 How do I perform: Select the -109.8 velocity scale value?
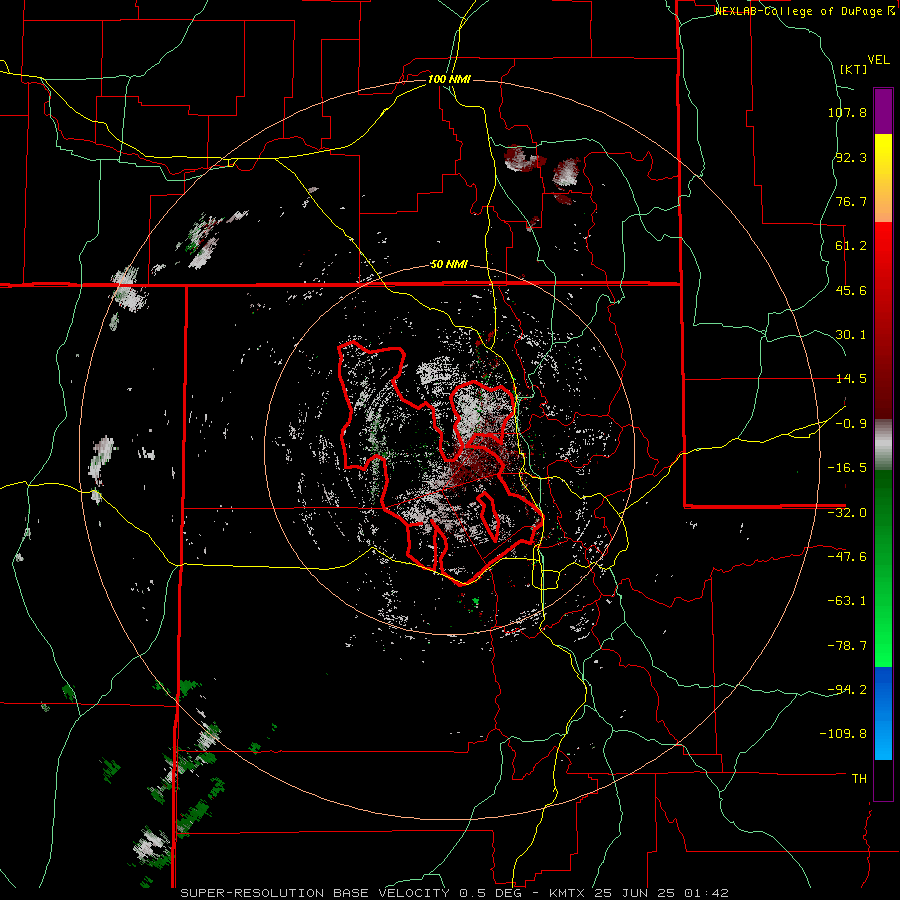[x=844, y=734]
